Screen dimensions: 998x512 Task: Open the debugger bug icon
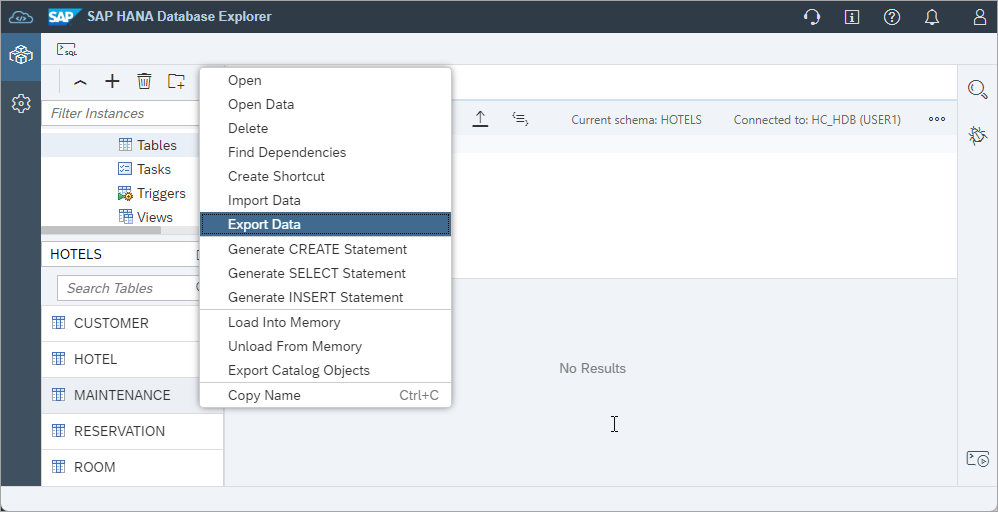coord(978,135)
